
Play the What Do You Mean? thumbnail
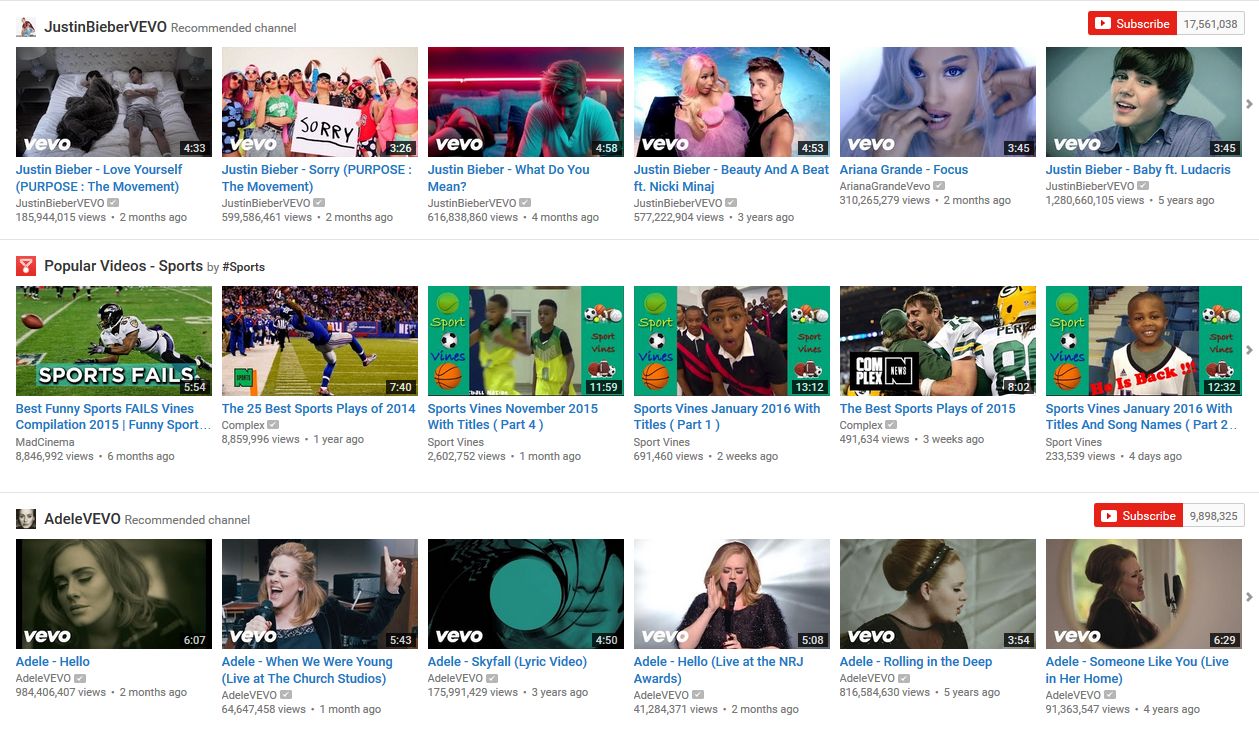[x=526, y=102]
